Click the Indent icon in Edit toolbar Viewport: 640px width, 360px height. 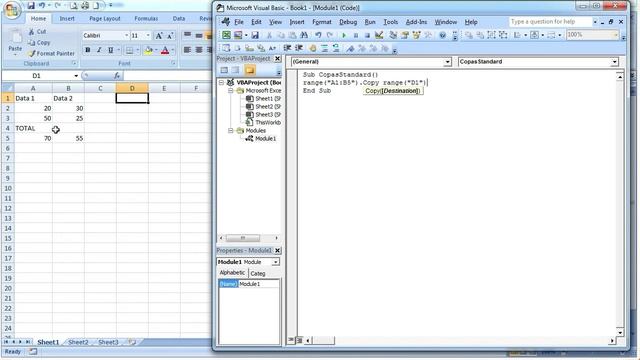click(287, 48)
